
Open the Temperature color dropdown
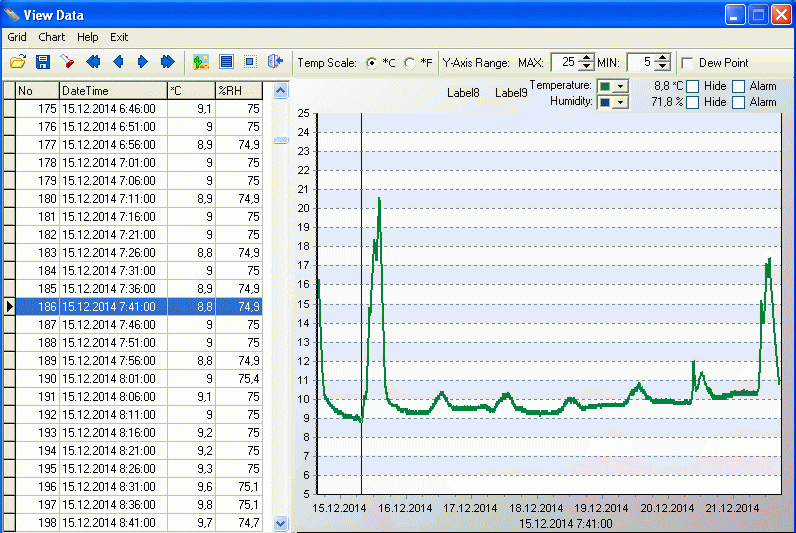(620, 87)
